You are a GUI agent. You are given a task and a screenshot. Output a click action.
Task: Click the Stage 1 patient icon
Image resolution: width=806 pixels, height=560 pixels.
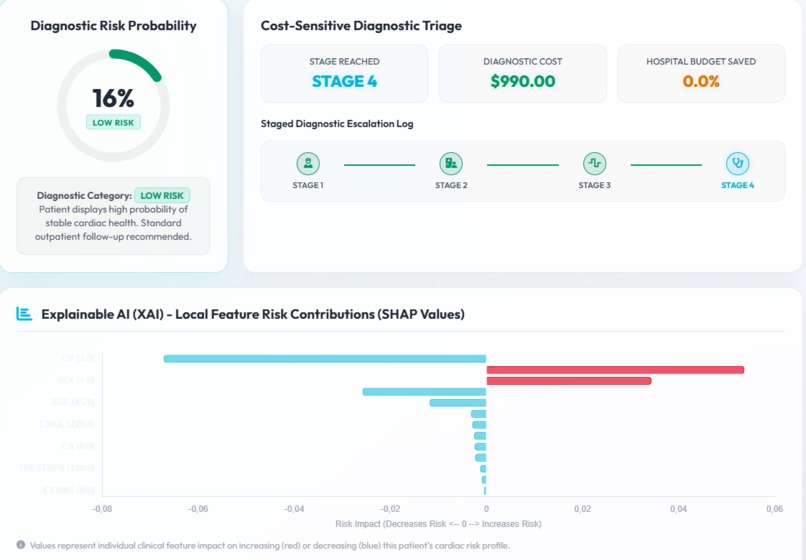pyautogui.click(x=308, y=164)
